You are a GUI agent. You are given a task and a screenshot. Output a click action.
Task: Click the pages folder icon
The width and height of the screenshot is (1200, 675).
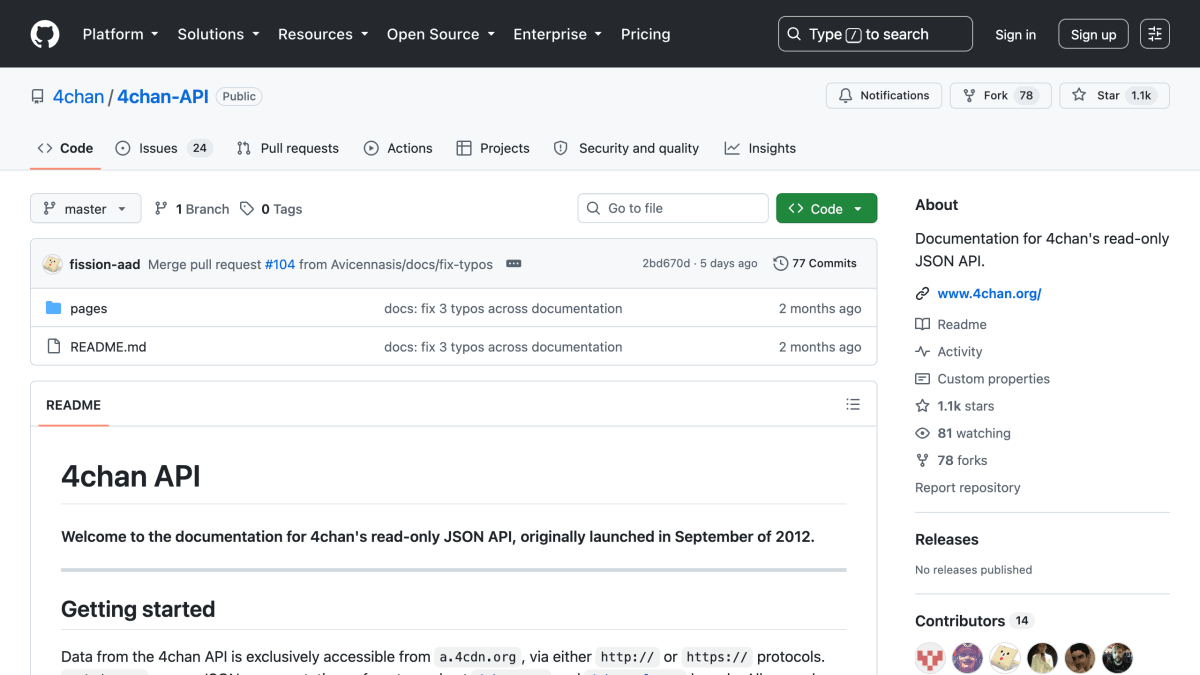point(54,309)
